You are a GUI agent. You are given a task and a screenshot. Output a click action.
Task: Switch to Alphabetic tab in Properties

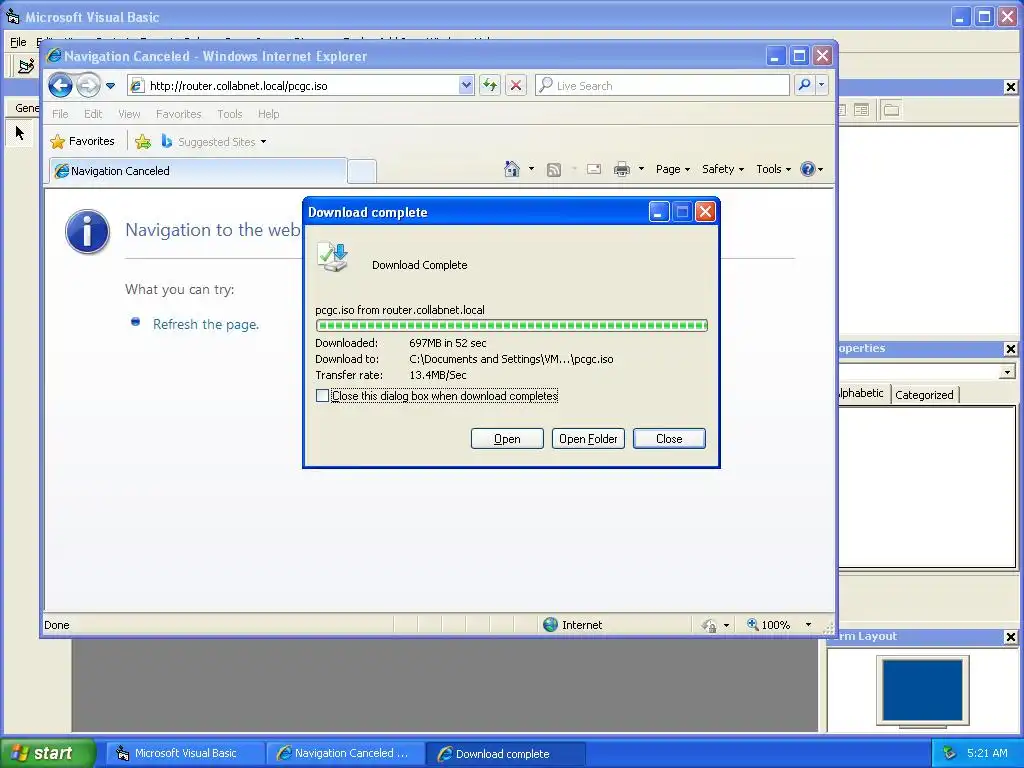coord(861,393)
